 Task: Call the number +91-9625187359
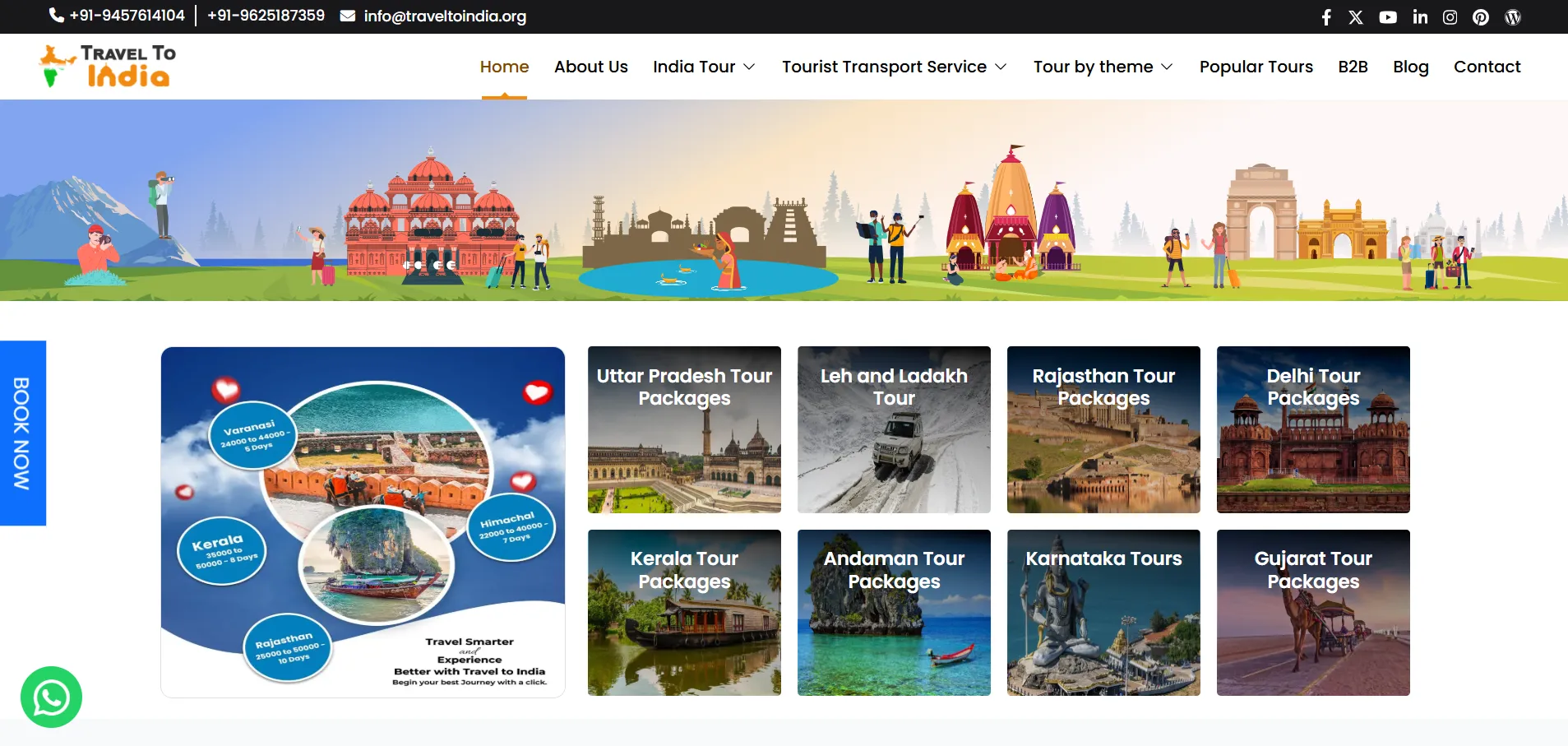[x=266, y=16]
